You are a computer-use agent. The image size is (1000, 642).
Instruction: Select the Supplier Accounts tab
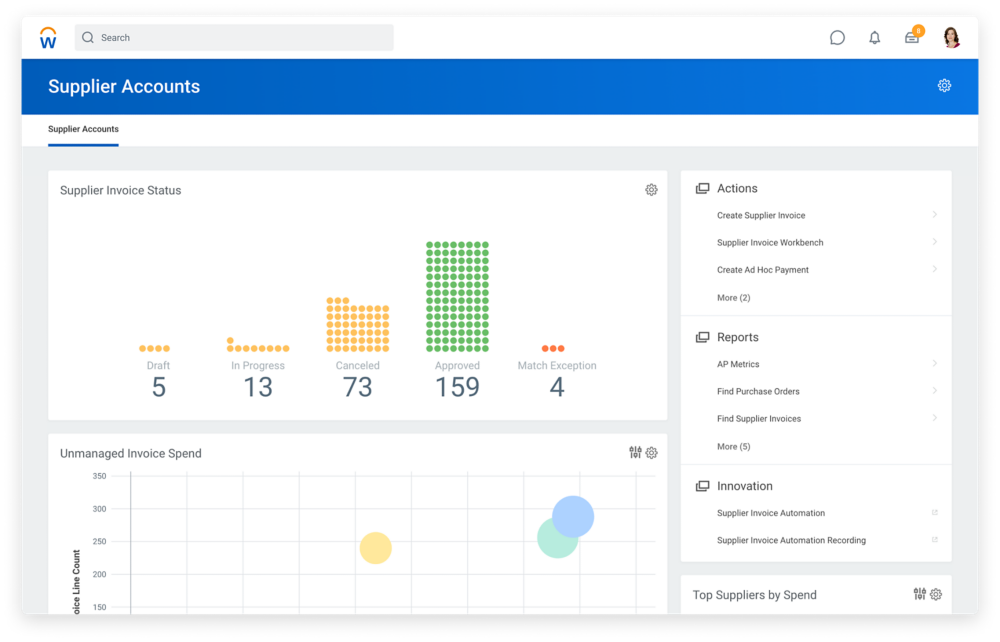click(83, 129)
